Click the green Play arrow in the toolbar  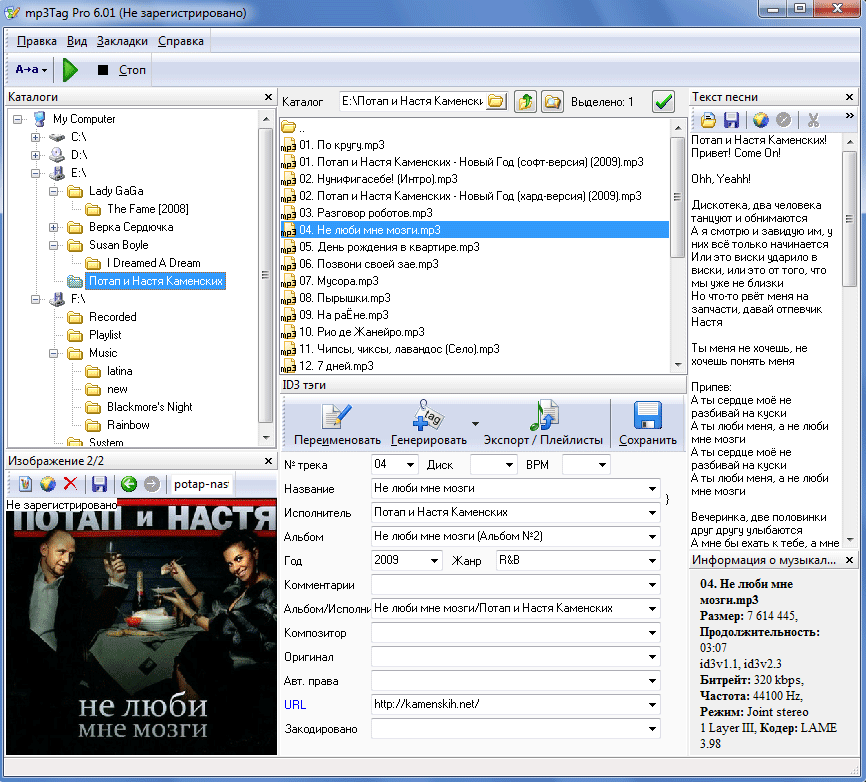click(70, 70)
